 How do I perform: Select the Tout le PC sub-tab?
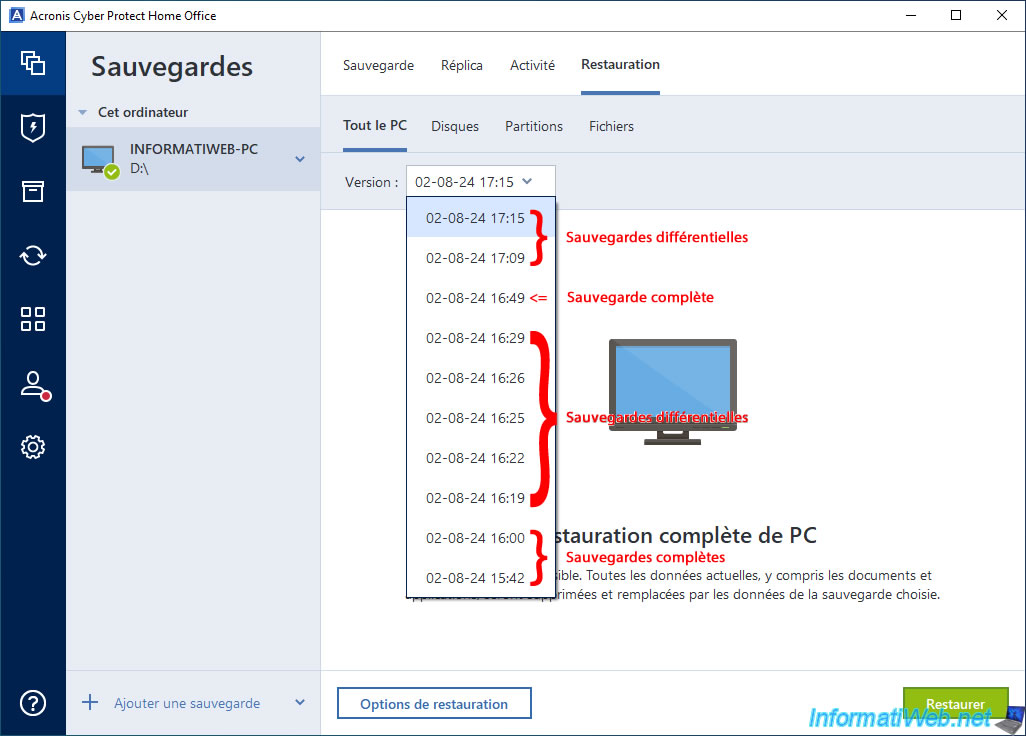(x=375, y=126)
